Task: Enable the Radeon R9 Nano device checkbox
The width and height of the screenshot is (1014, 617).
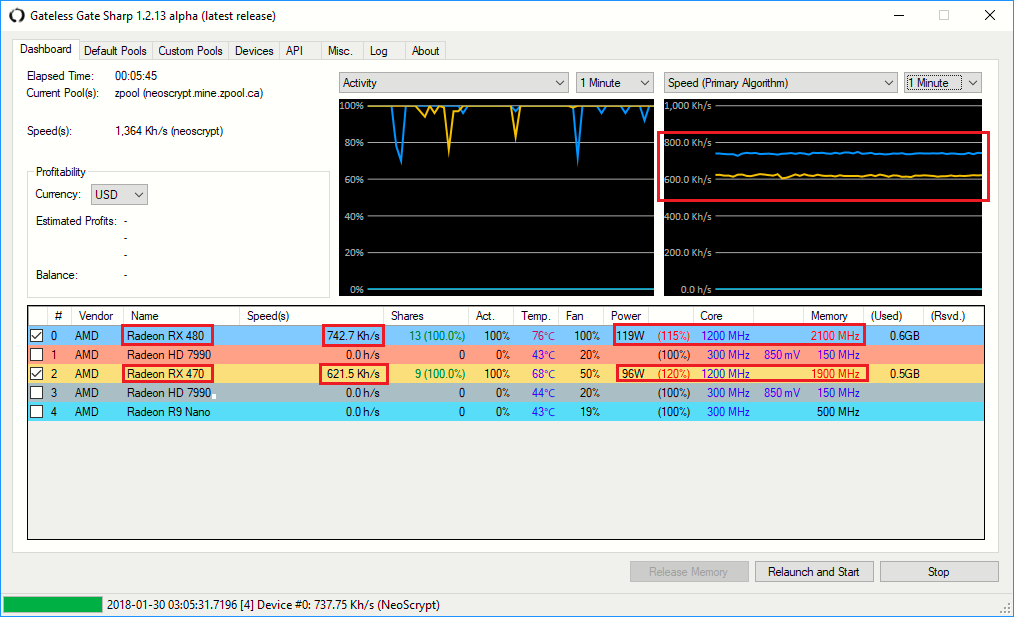Action: (37, 411)
